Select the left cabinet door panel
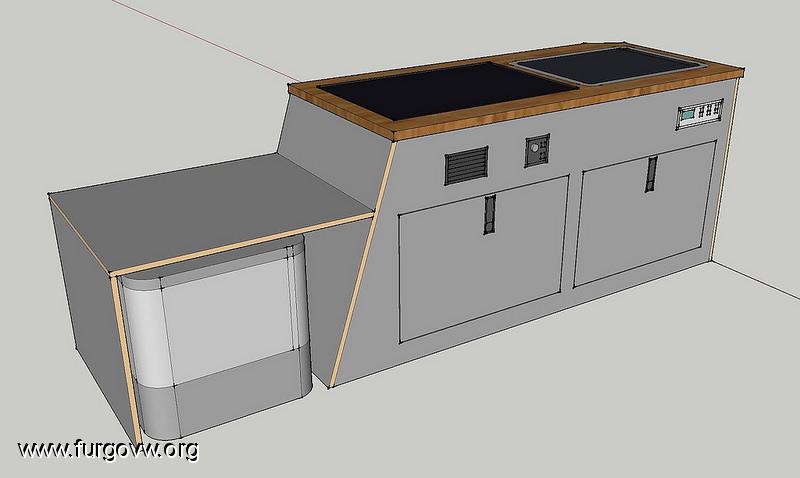 tap(483, 259)
